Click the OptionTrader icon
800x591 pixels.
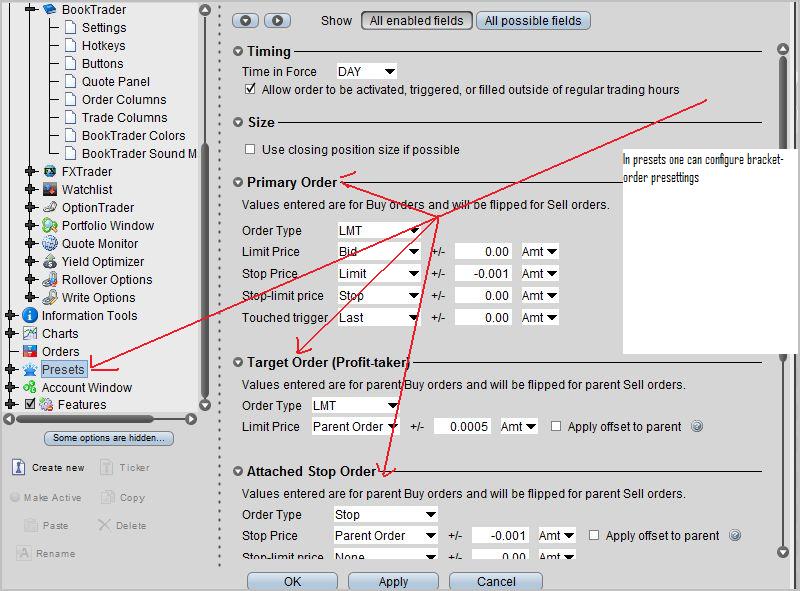click(x=49, y=207)
